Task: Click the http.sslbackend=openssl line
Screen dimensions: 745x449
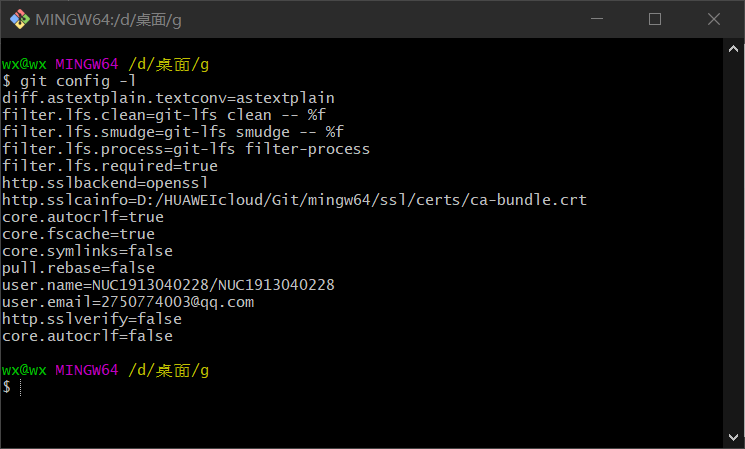Action: tap(105, 183)
